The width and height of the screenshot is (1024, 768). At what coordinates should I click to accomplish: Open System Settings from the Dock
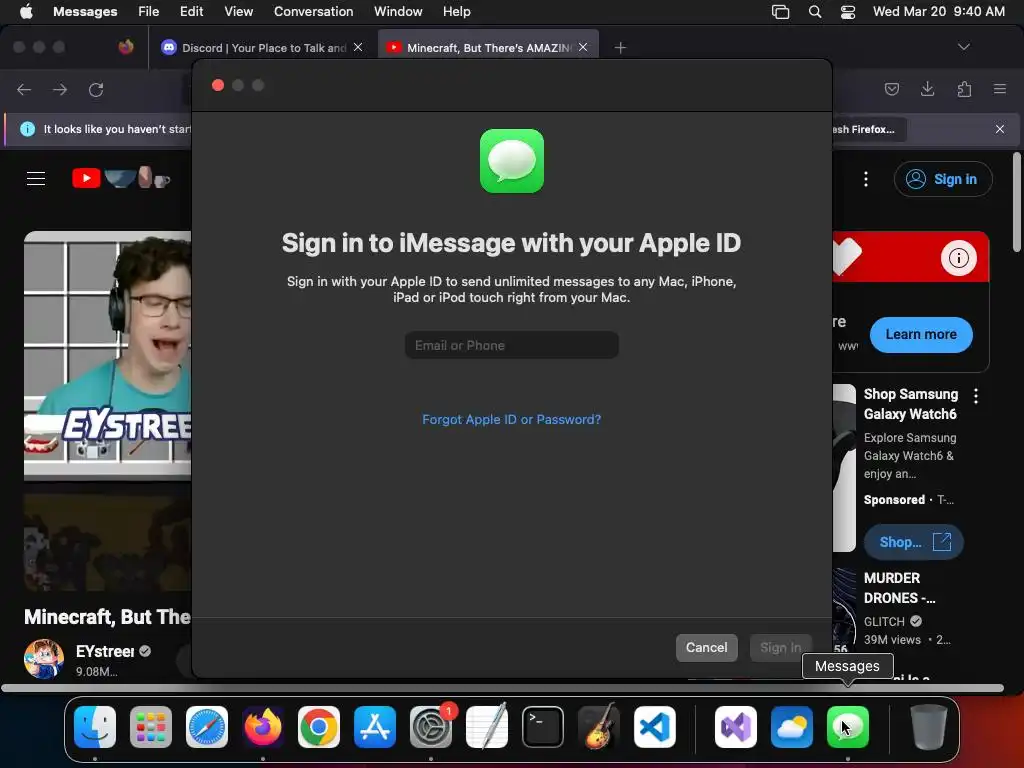click(x=431, y=727)
